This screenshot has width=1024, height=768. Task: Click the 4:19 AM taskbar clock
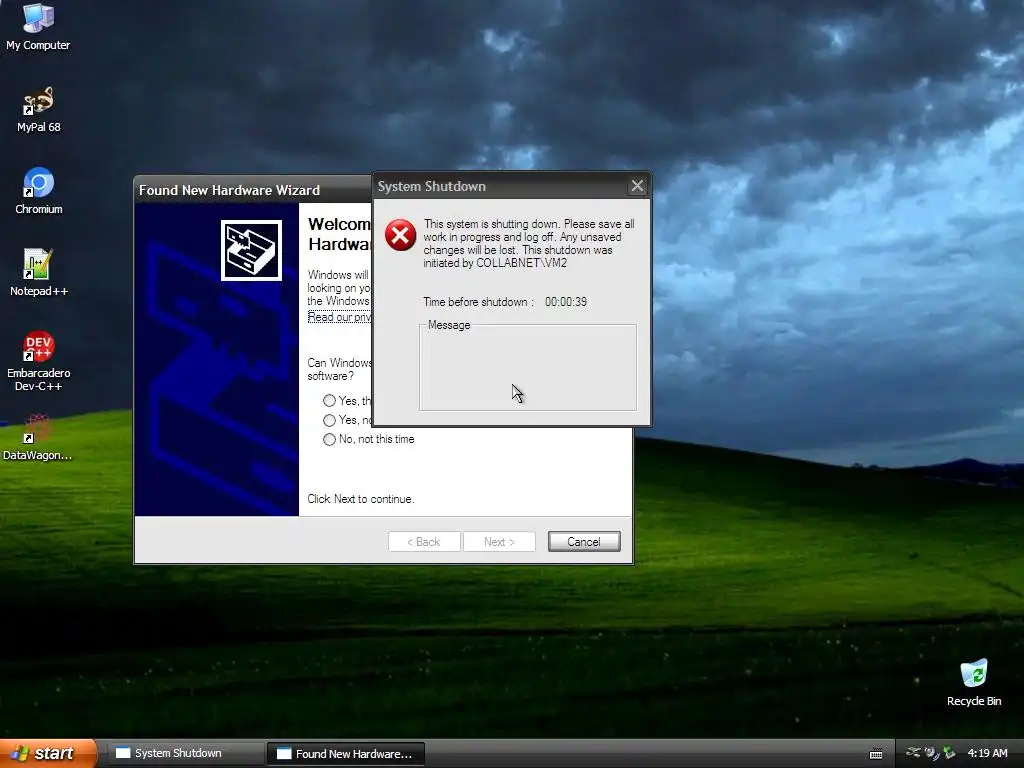coord(987,753)
